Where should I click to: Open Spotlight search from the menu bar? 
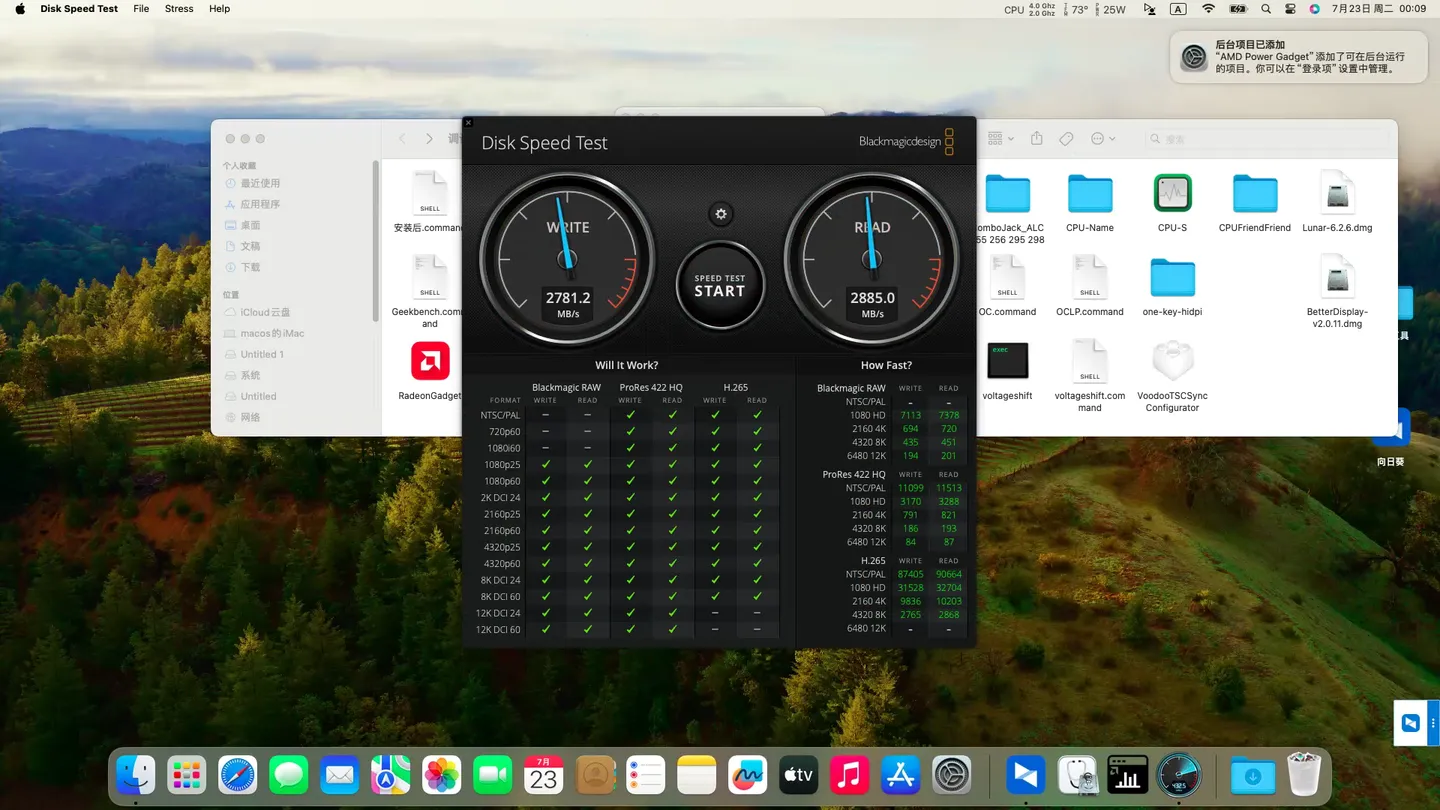click(1265, 9)
